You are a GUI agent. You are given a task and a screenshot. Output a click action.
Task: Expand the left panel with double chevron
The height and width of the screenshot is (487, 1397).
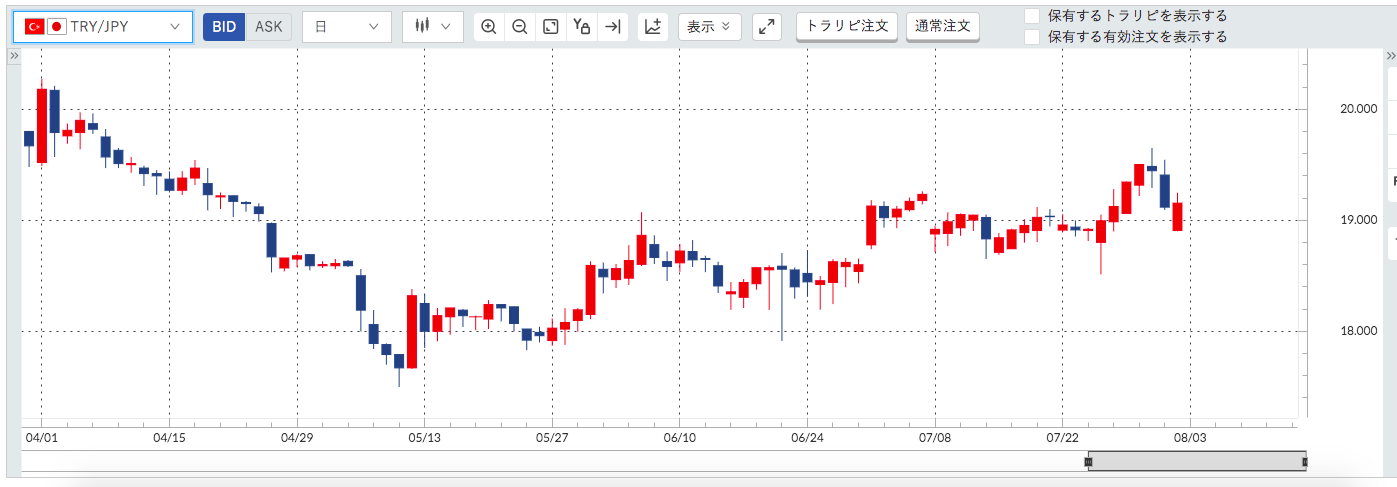click(x=14, y=58)
